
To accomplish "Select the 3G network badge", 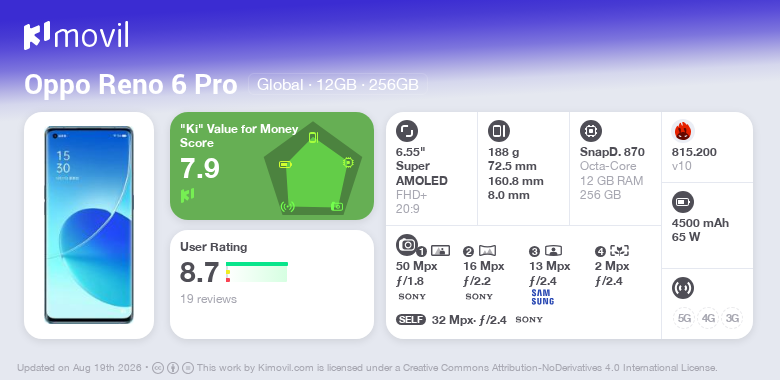I will point(732,318).
